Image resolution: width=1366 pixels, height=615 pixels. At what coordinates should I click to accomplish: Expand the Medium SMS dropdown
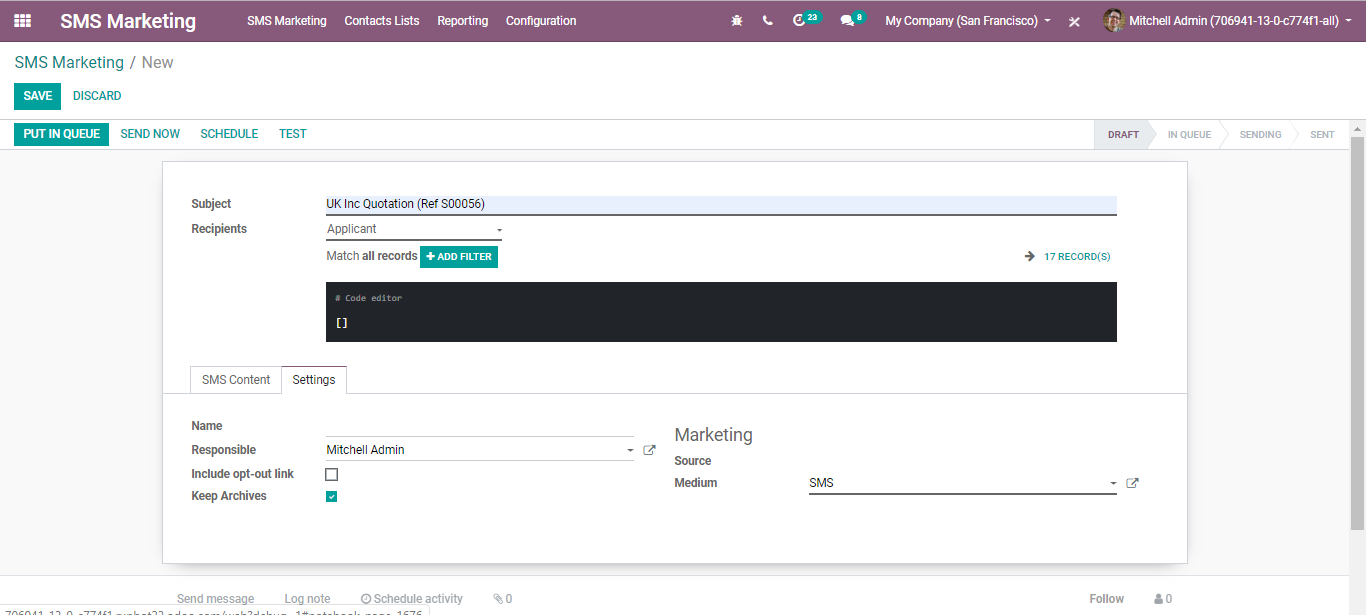[x=963, y=483]
